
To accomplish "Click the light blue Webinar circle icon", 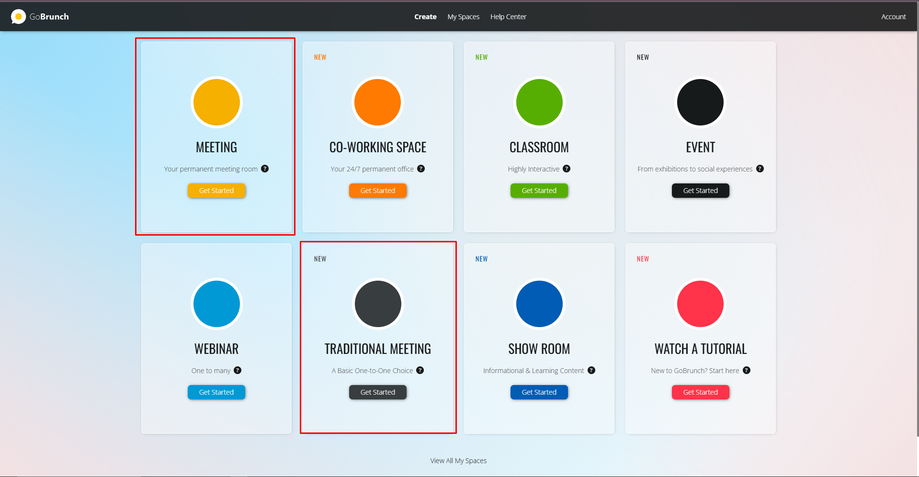I will point(216,304).
